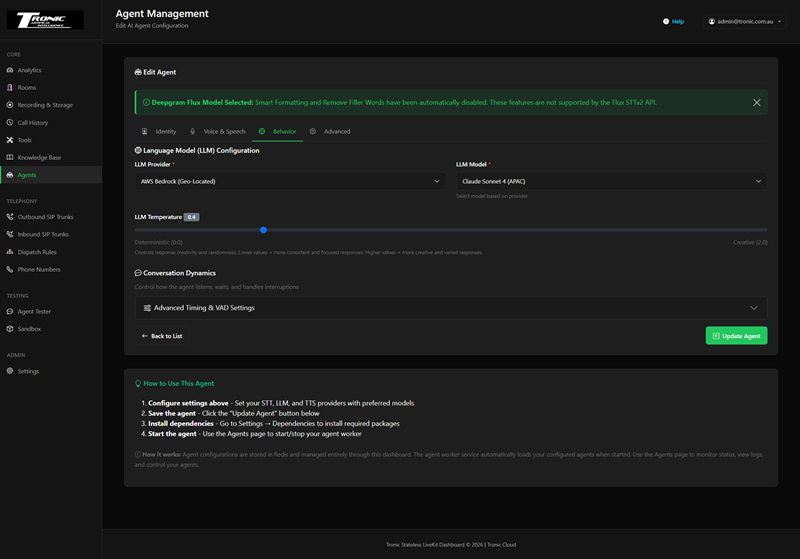This screenshot has height=559, width=800.
Task: Open the admin@tronic.com.au account menu
Action: tap(744, 21)
